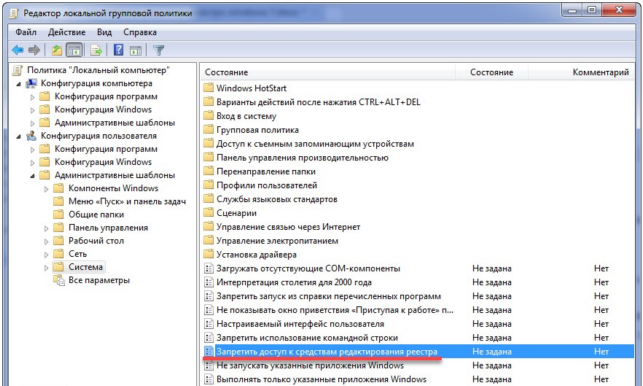Image resolution: width=643 pixels, height=386 pixels.
Task: Select 'Перенаправление папки' folder
Action: click(266, 171)
